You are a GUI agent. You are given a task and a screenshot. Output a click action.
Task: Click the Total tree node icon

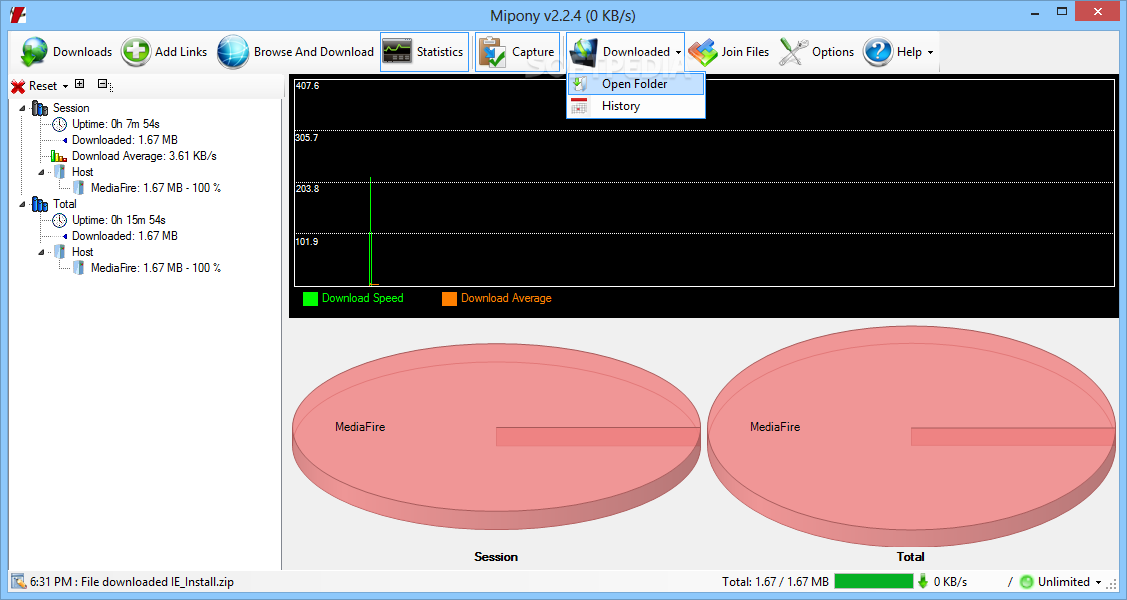click(x=40, y=205)
